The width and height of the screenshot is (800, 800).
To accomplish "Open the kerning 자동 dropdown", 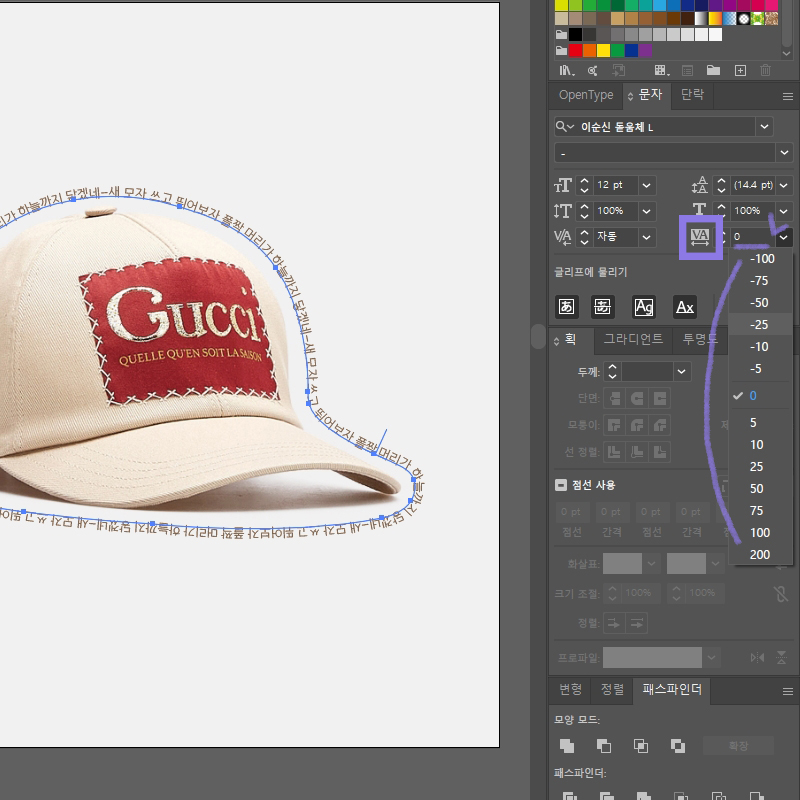I will click(x=646, y=237).
